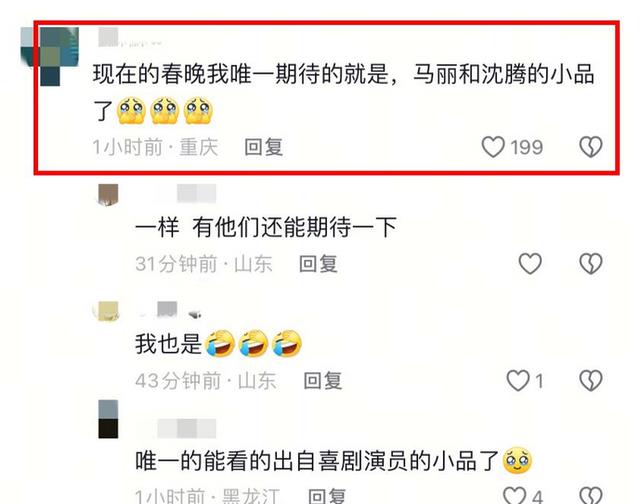The height and width of the screenshot is (504, 640).
Task: Reply to the 43分钟前 山东 comment
Action: coord(322,381)
